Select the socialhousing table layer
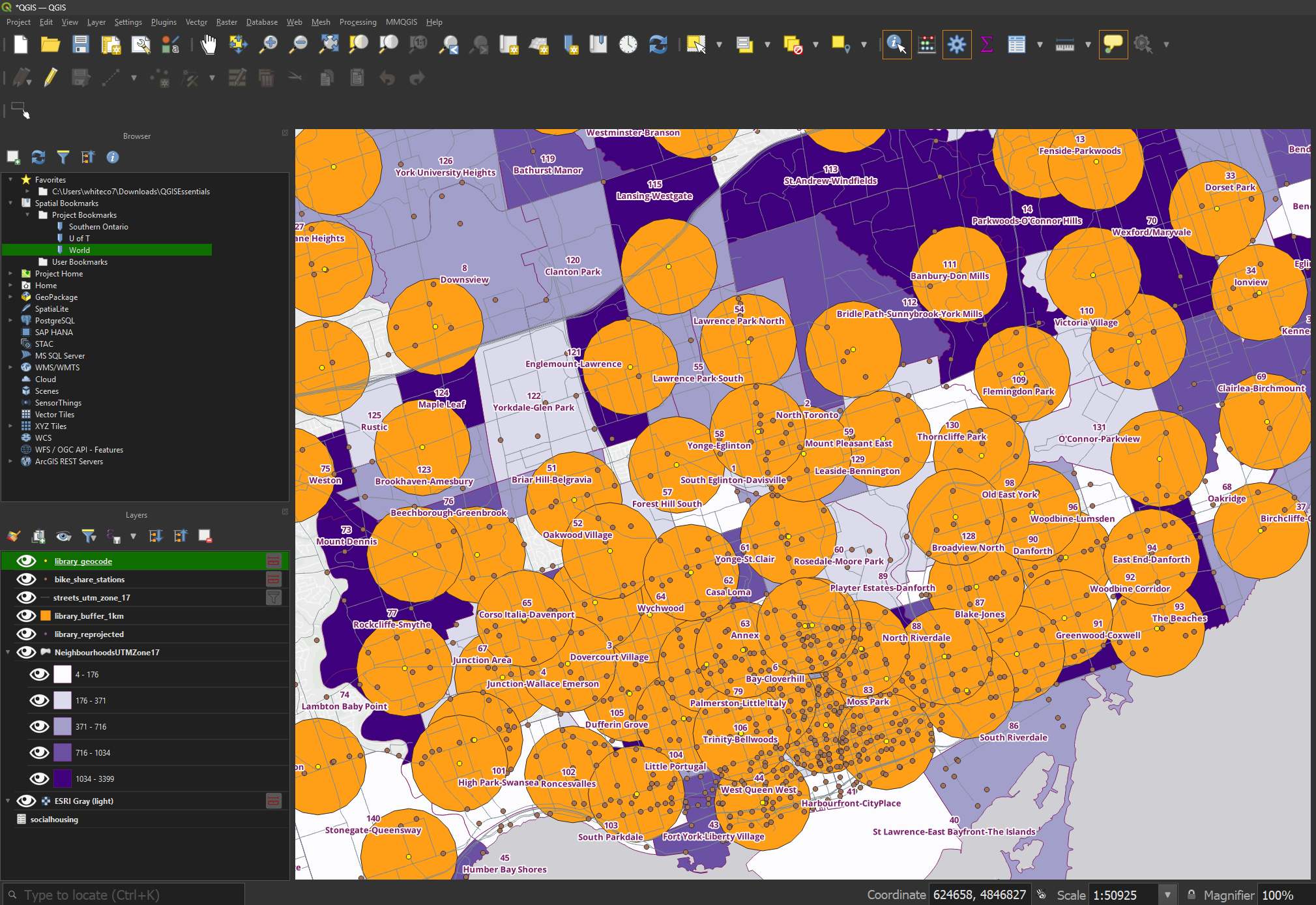 point(54,819)
